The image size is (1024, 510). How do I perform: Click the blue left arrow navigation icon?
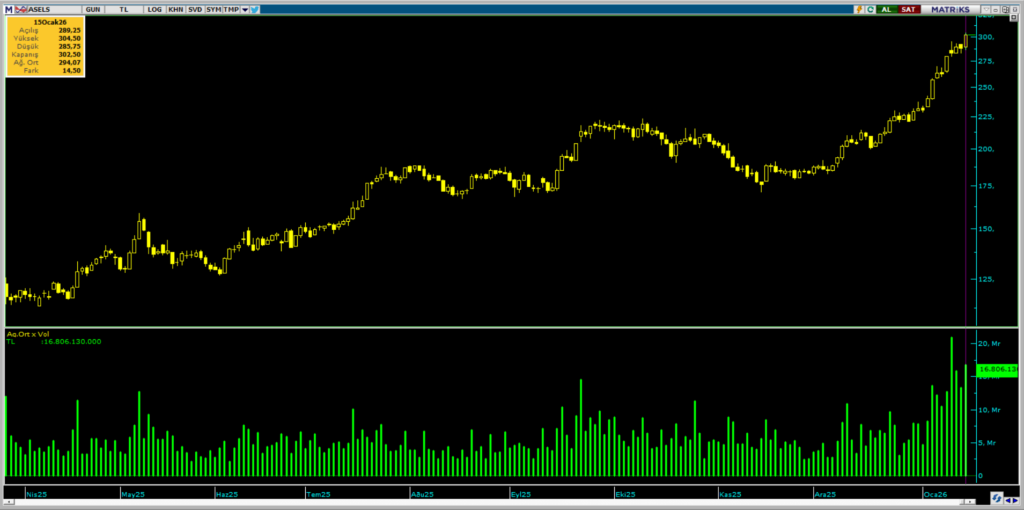[1008, 500]
